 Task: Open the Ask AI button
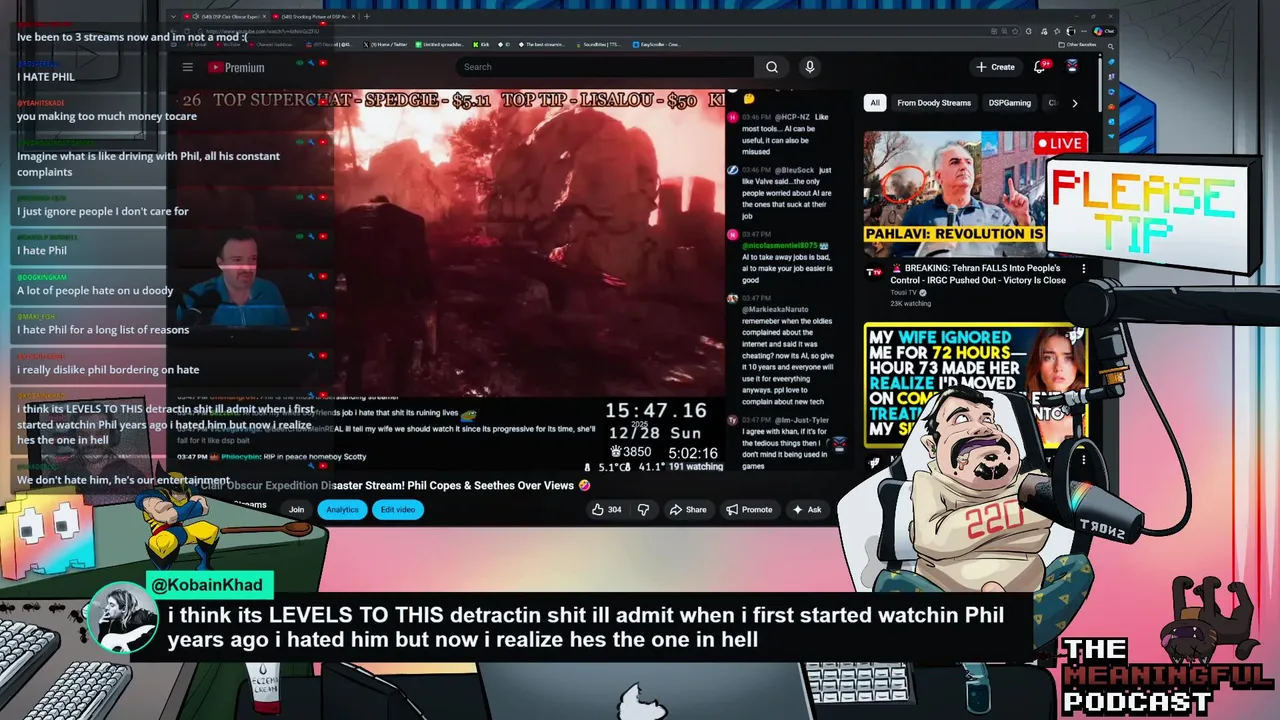click(x=807, y=509)
